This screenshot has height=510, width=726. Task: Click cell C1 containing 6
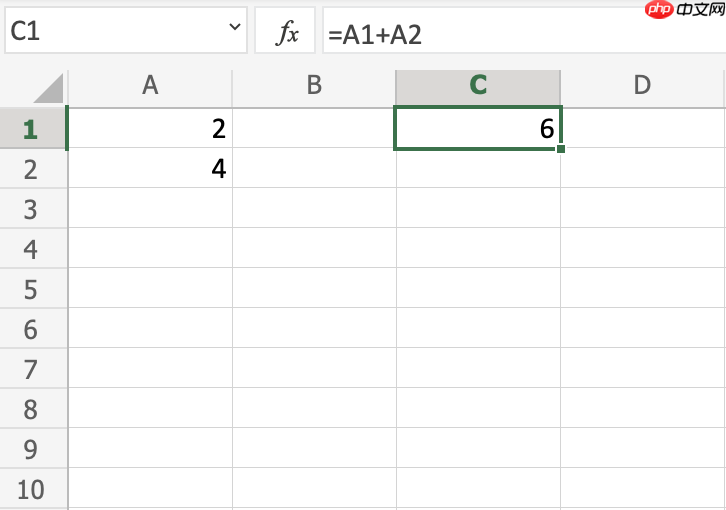[478, 129]
